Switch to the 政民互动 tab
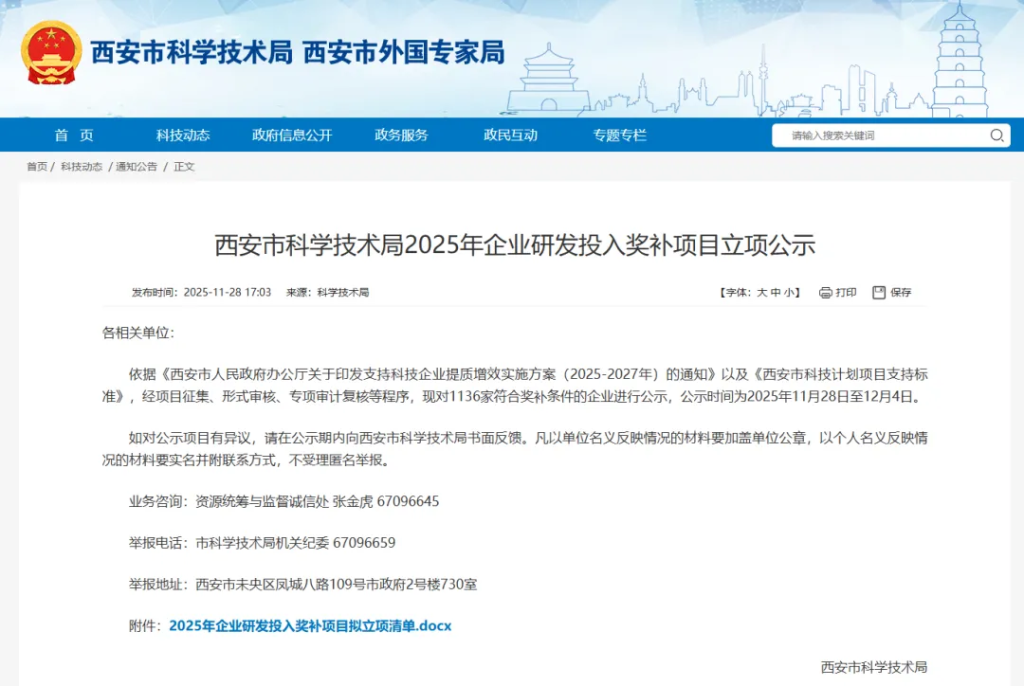This screenshot has height=686, width=1024. 513,135
